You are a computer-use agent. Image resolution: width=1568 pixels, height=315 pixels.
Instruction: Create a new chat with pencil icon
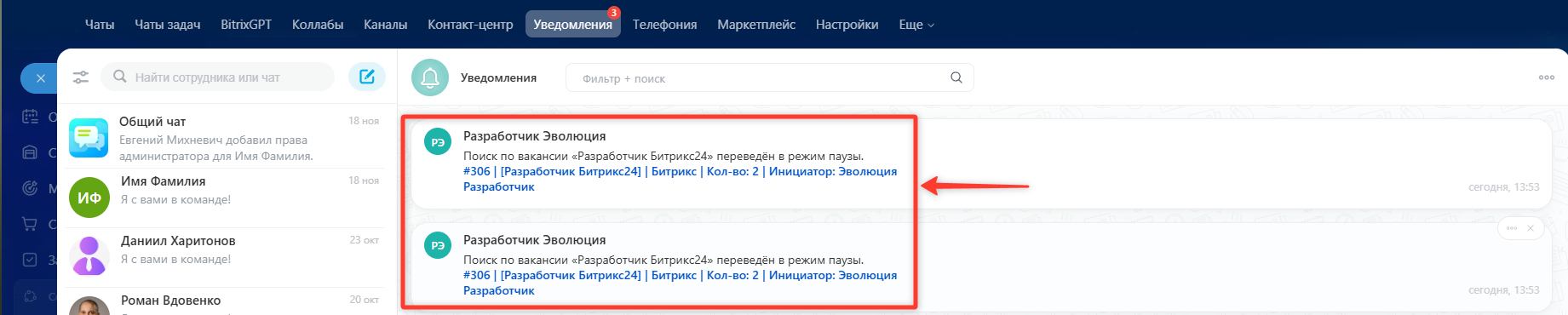tap(367, 77)
